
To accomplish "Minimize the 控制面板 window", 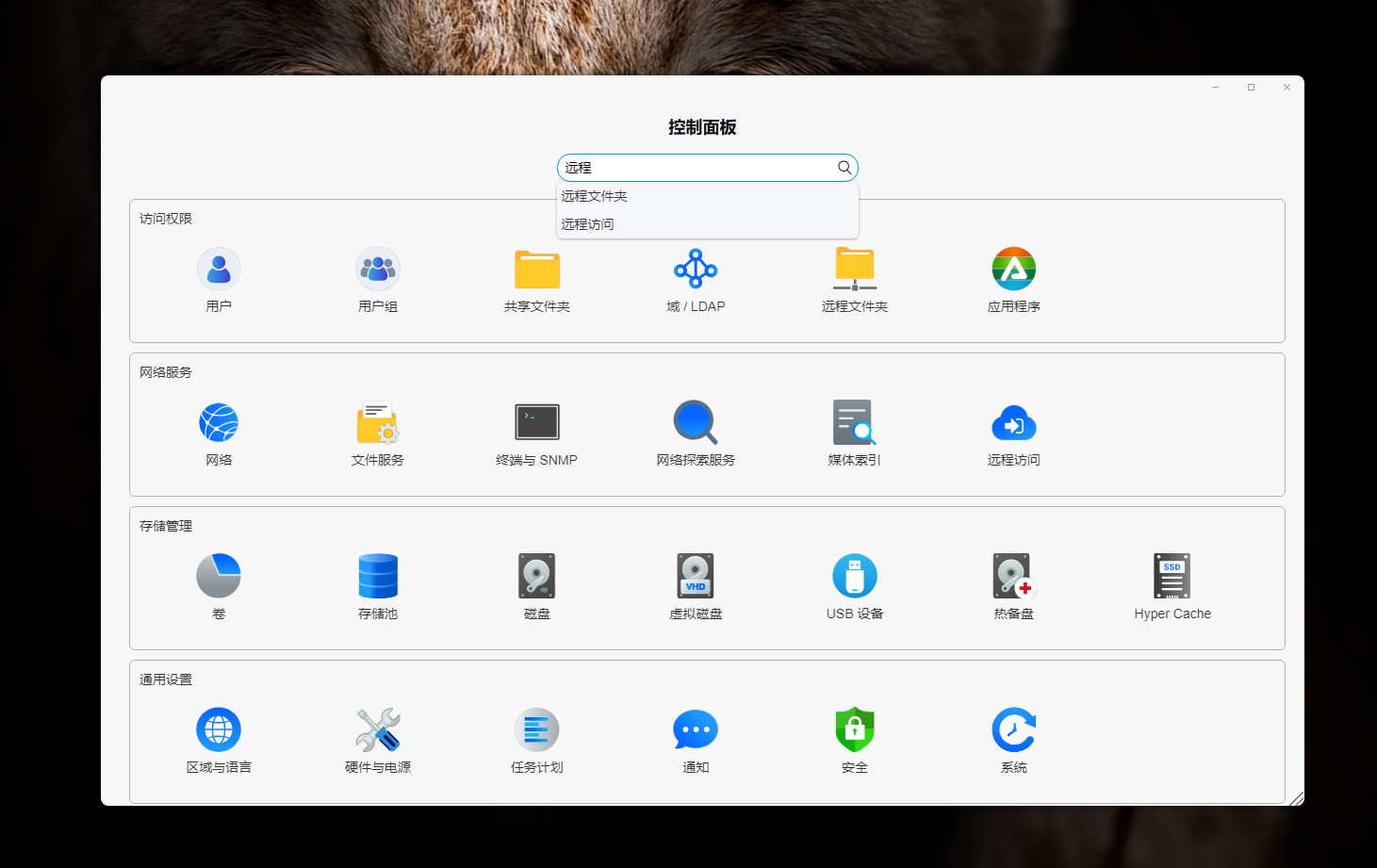I will coord(1216,88).
